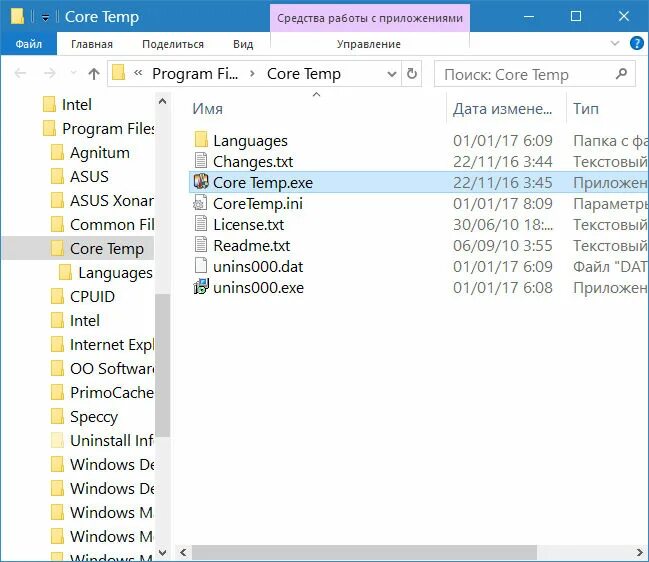Click the date 30/06/10 18:... cell

[x=502, y=225]
